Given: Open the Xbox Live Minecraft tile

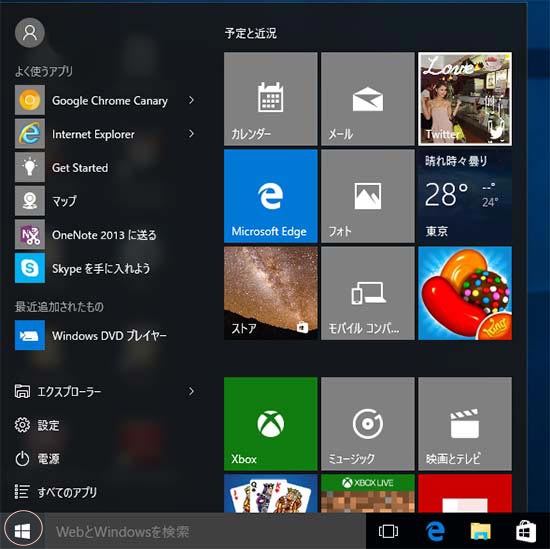Looking at the screenshot, I should 368,493.
